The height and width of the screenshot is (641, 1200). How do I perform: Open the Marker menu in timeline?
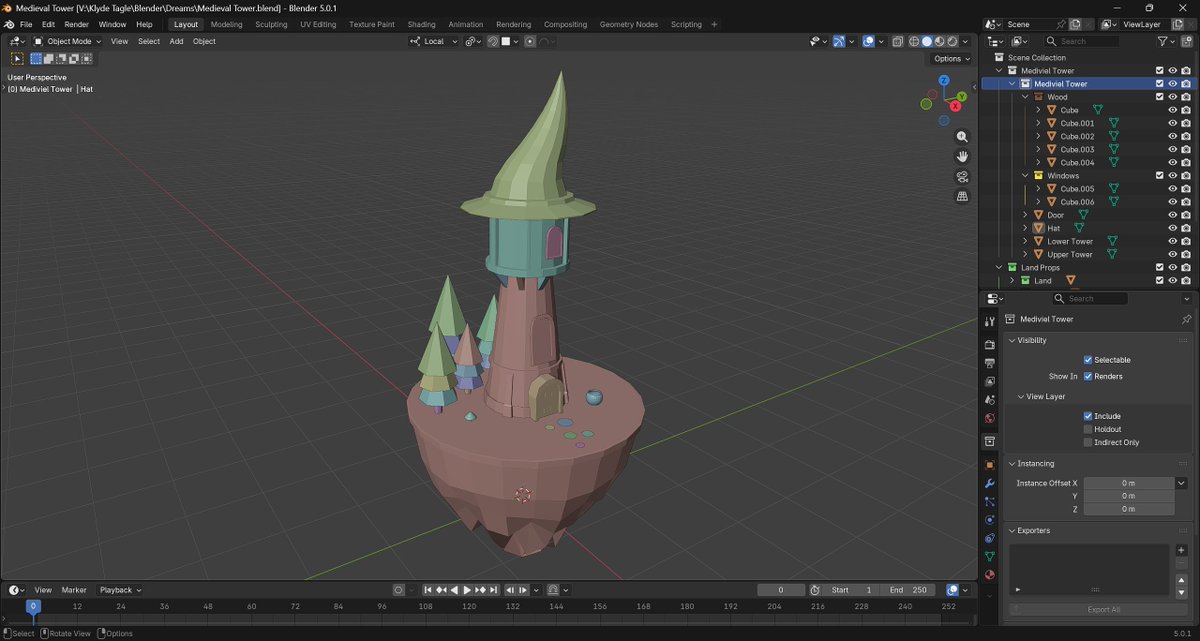point(74,590)
